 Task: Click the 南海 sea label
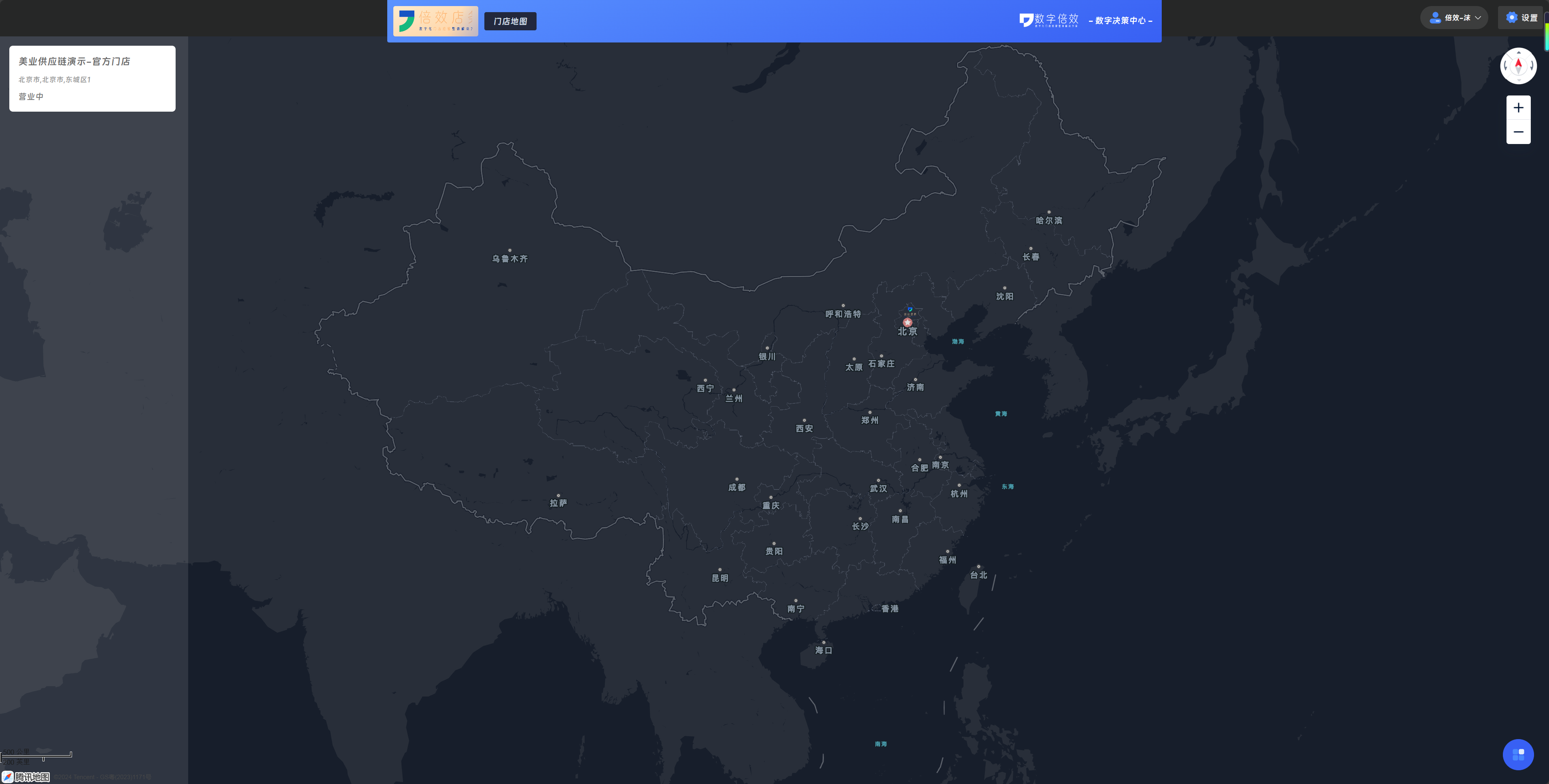pos(881,744)
